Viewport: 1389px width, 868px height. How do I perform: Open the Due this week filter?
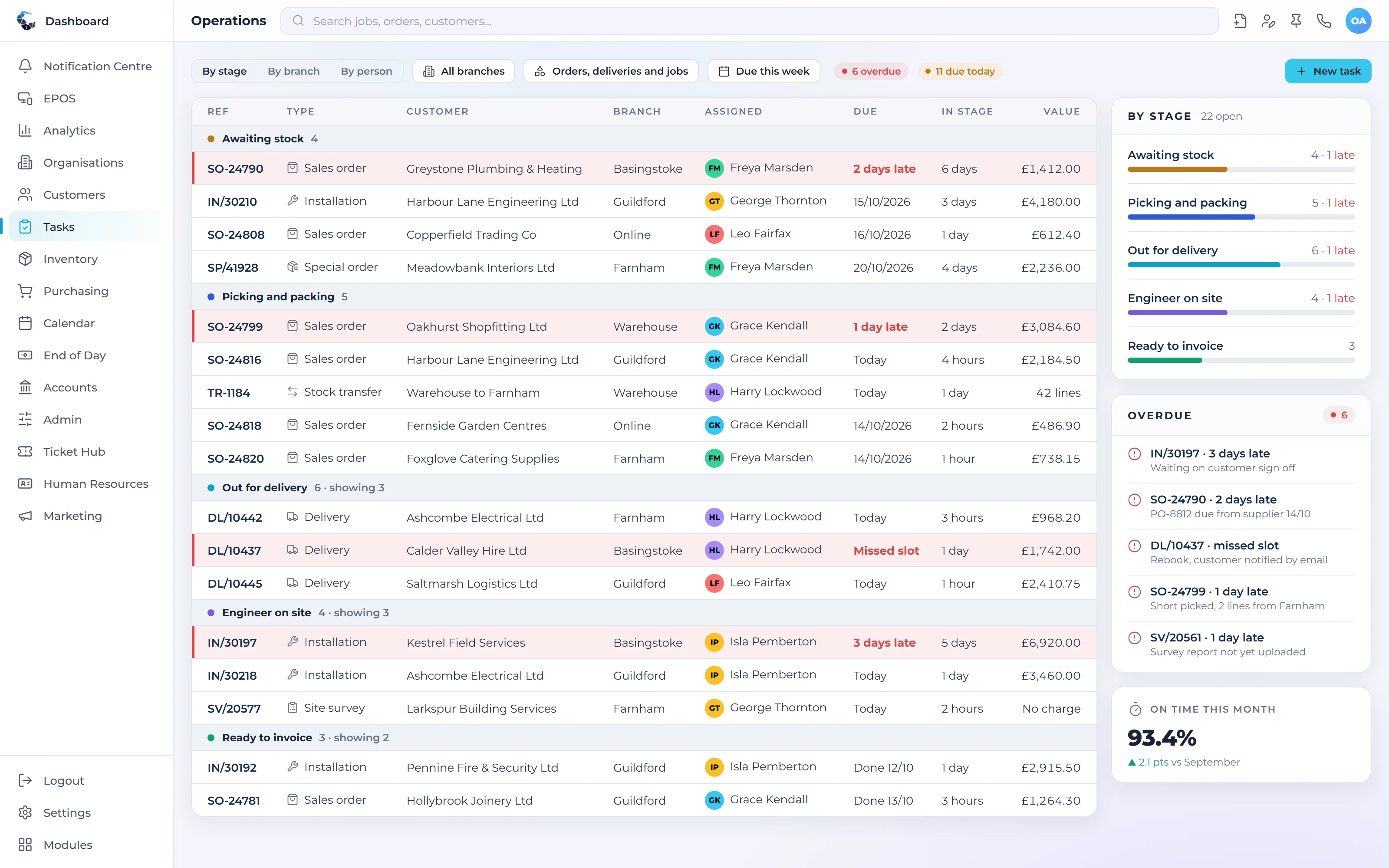click(x=764, y=71)
